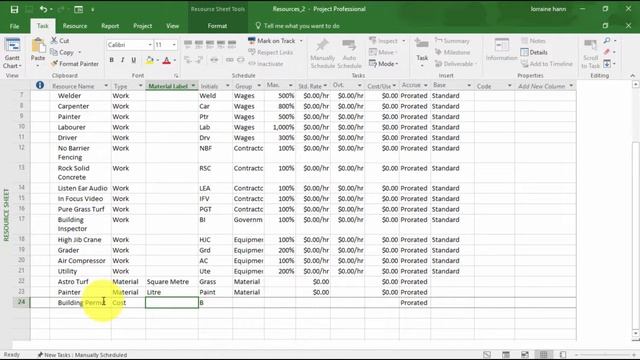The height and width of the screenshot is (360, 640).
Task: Open Group column filter dropdown
Action: click(x=259, y=86)
